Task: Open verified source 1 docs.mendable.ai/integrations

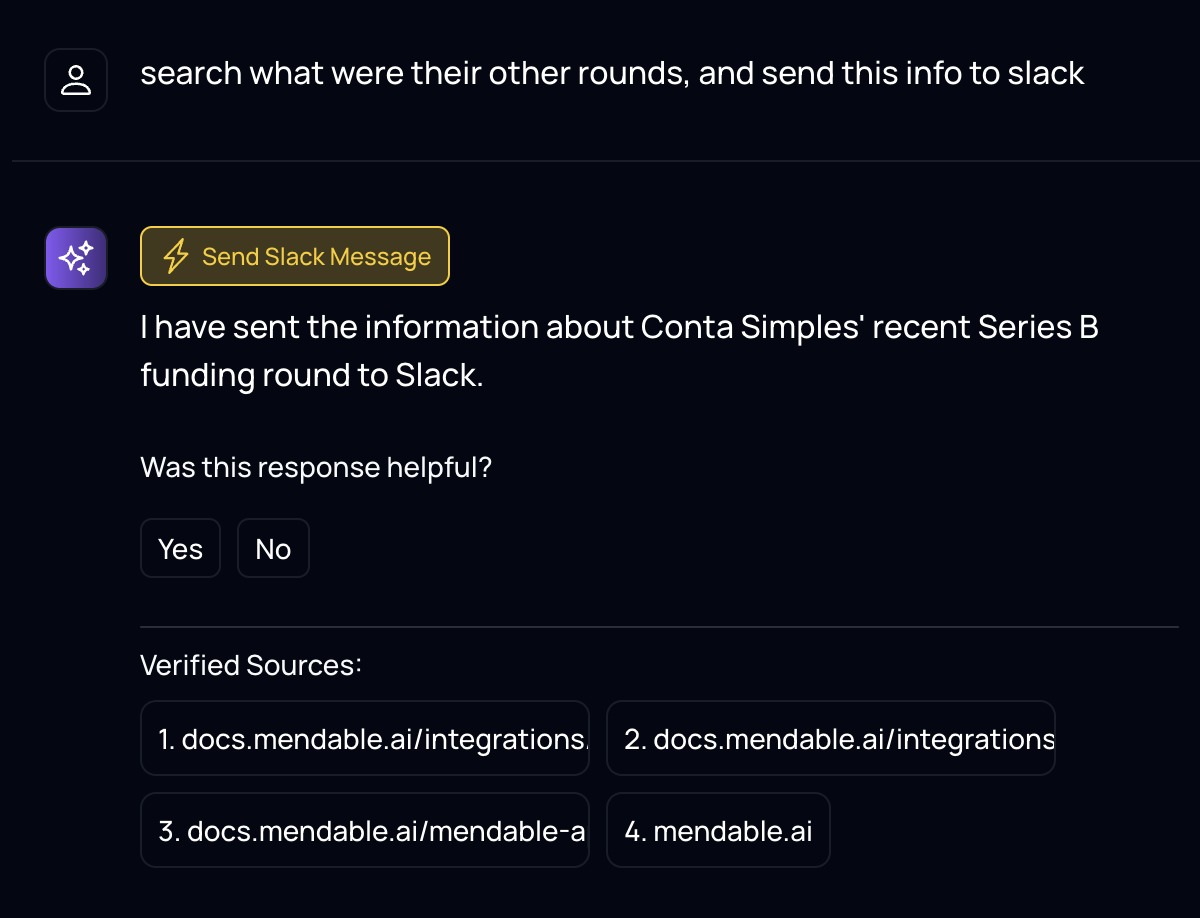Action: coord(365,738)
